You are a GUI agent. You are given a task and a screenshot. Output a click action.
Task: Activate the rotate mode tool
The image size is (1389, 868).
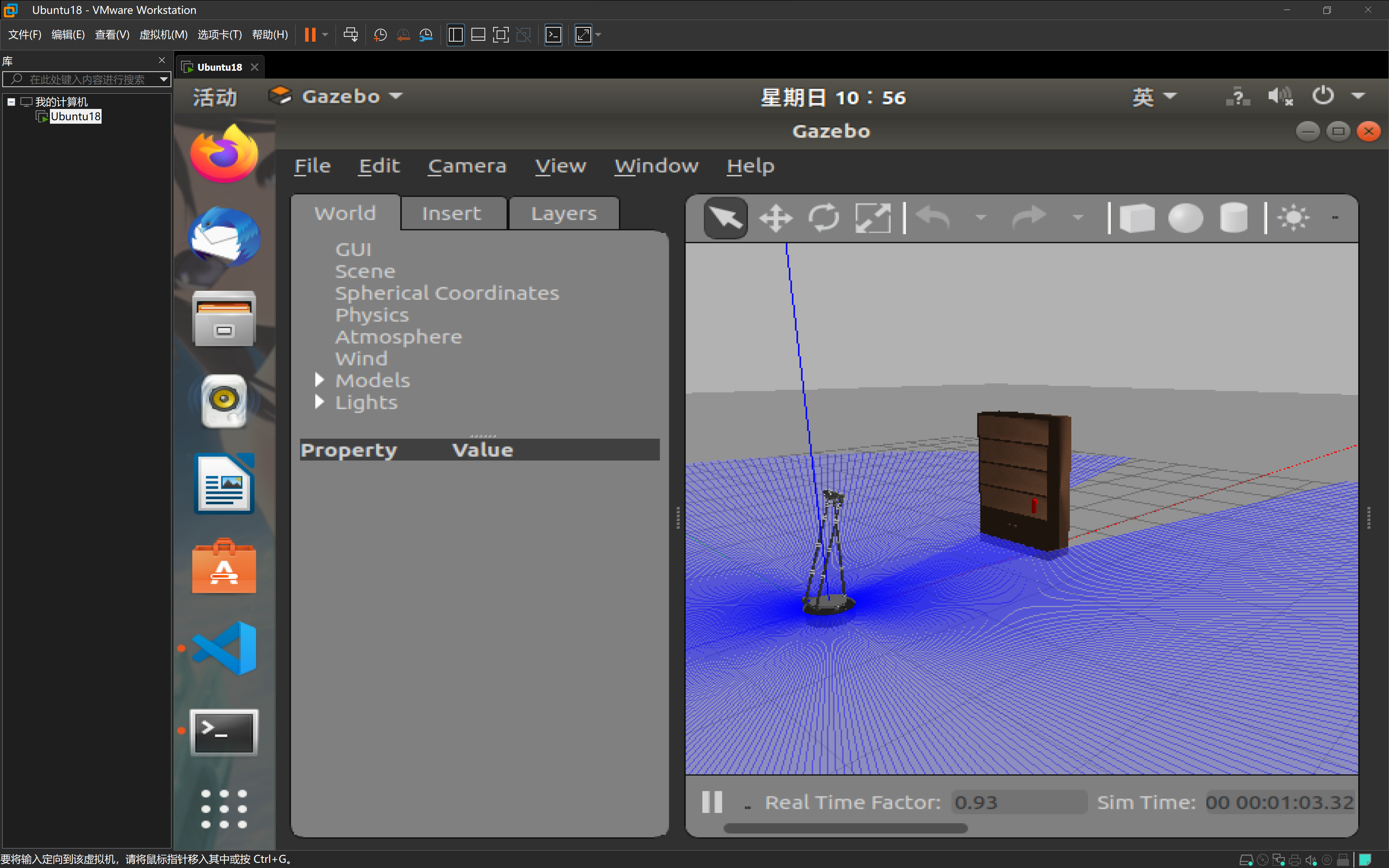pos(824,218)
